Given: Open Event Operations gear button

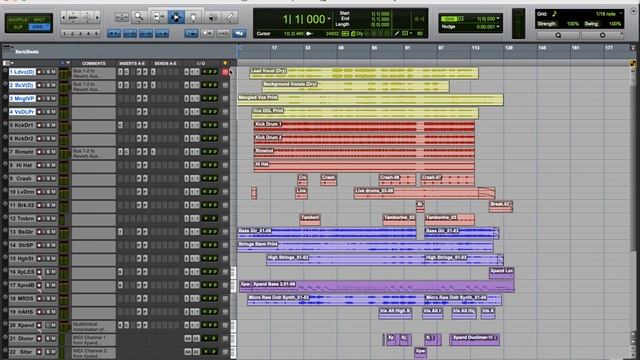Looking at the screenshot, I should pyautogui.click(x=602, y=36).
